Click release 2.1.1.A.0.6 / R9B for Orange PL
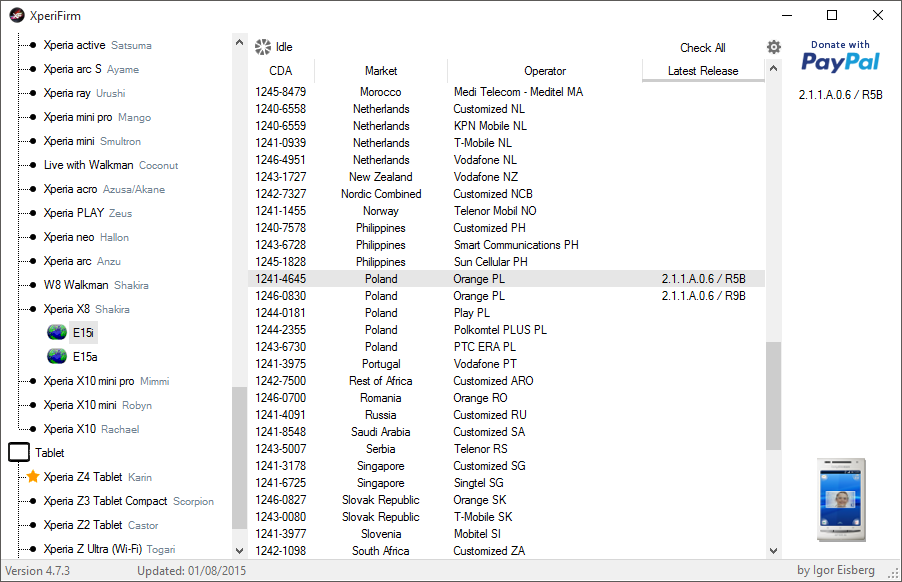This screenshot has width=902, height=582. (x=704, y=296)
